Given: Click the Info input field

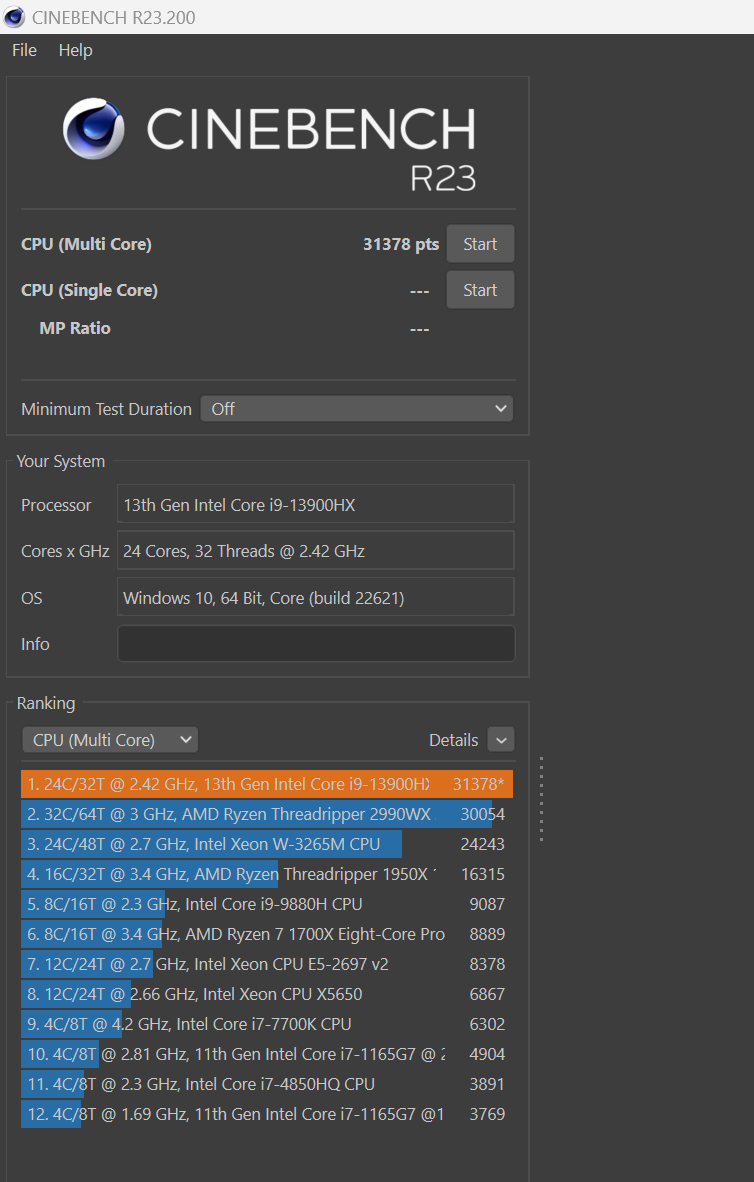Looking at the screenshot, I should [x=316, y=645].
